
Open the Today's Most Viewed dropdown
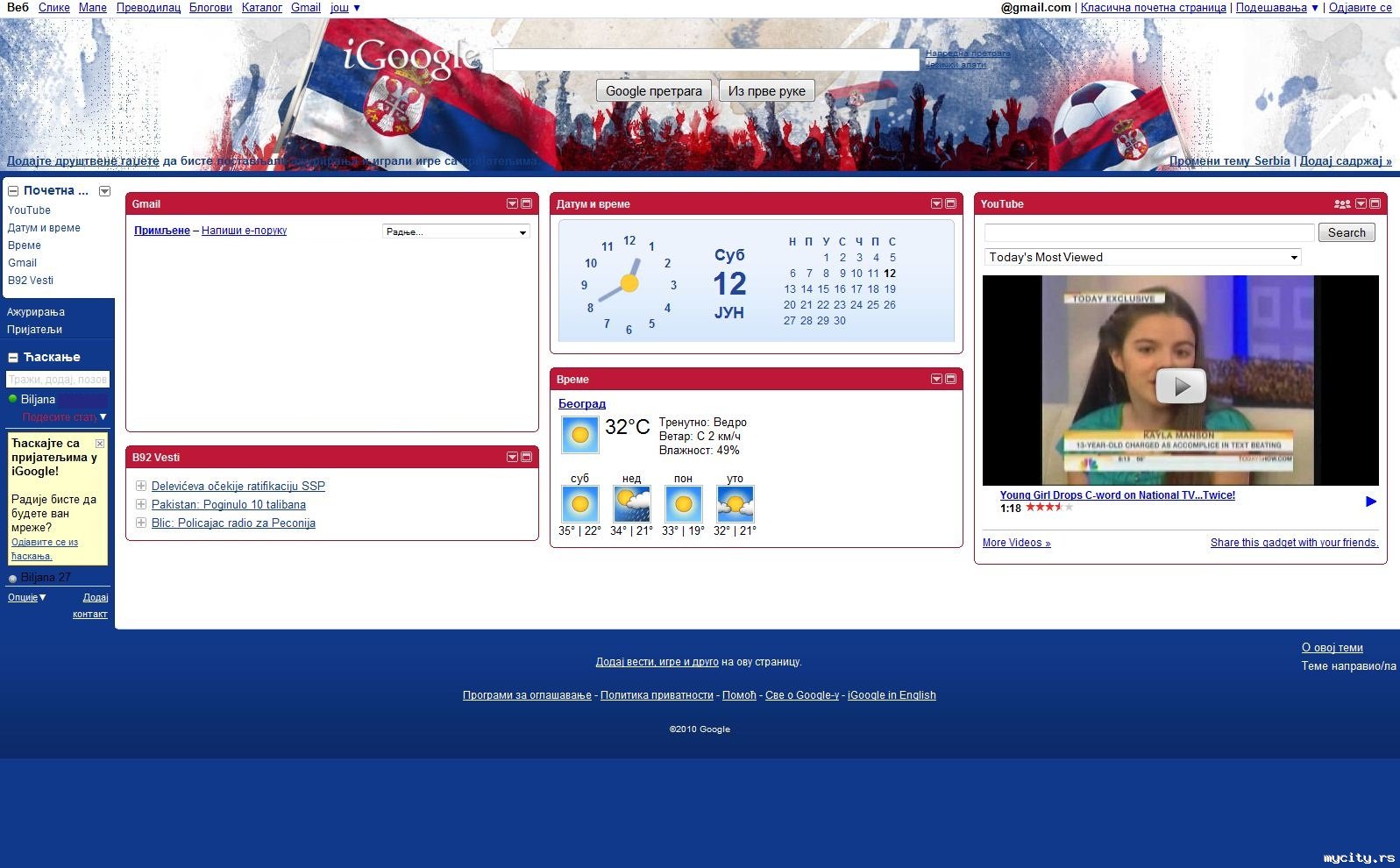(x=1142, y=257)
